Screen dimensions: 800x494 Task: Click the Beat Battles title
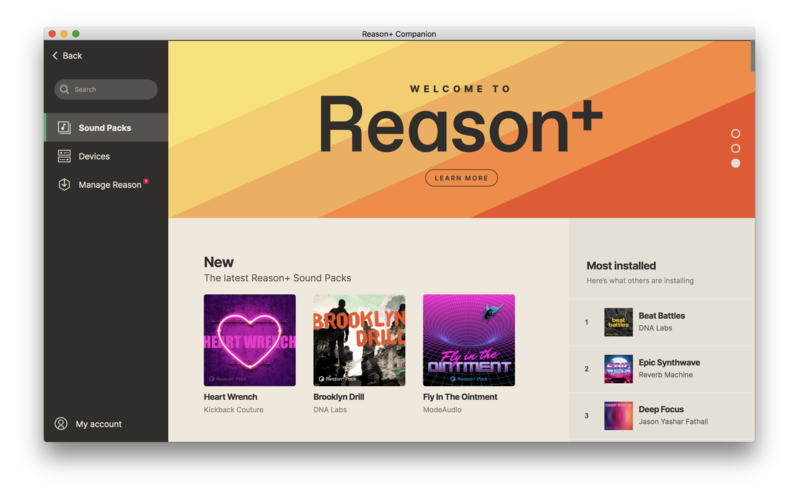pyautogui.click(x=662, y=316)
